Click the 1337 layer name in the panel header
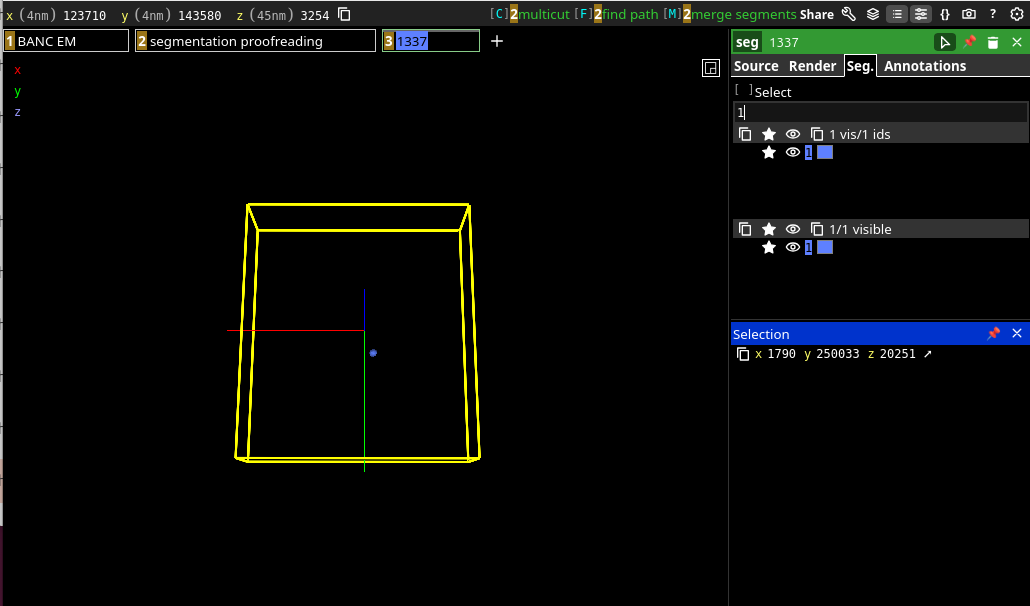Viewport: 1030px width, 606px height. (x=784, y=43)
